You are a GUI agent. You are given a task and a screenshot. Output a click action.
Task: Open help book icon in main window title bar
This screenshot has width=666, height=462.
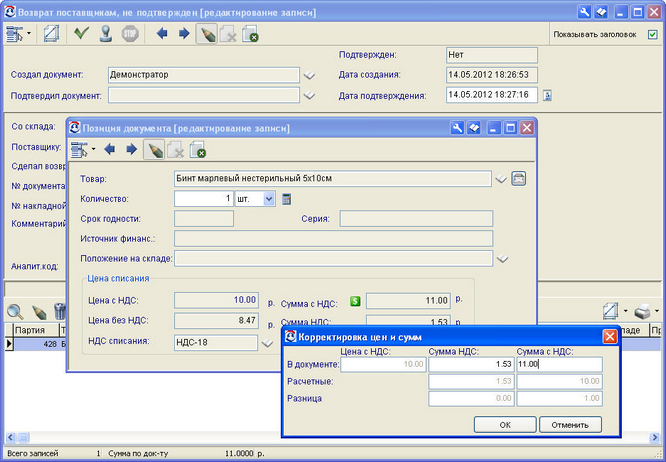pyautogui.click(x=601, y=12)
